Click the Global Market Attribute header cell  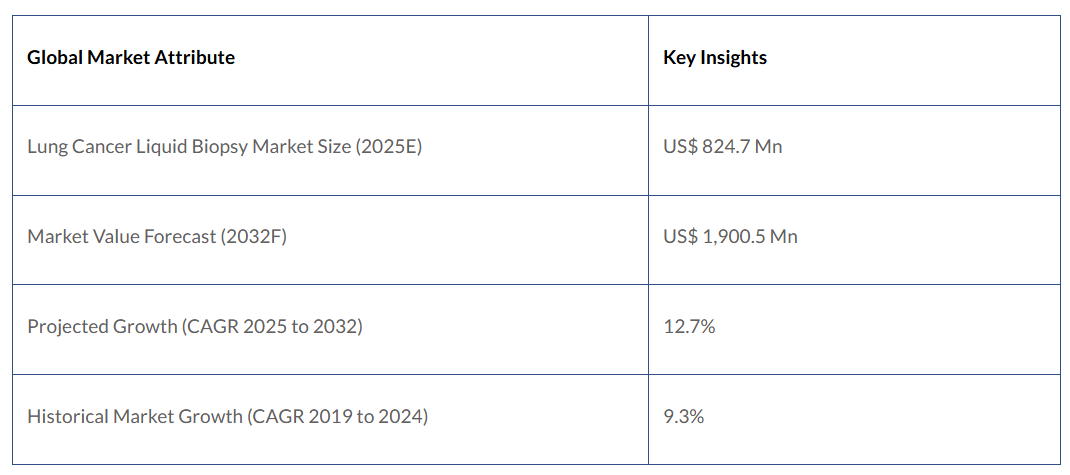coord(131,58)
